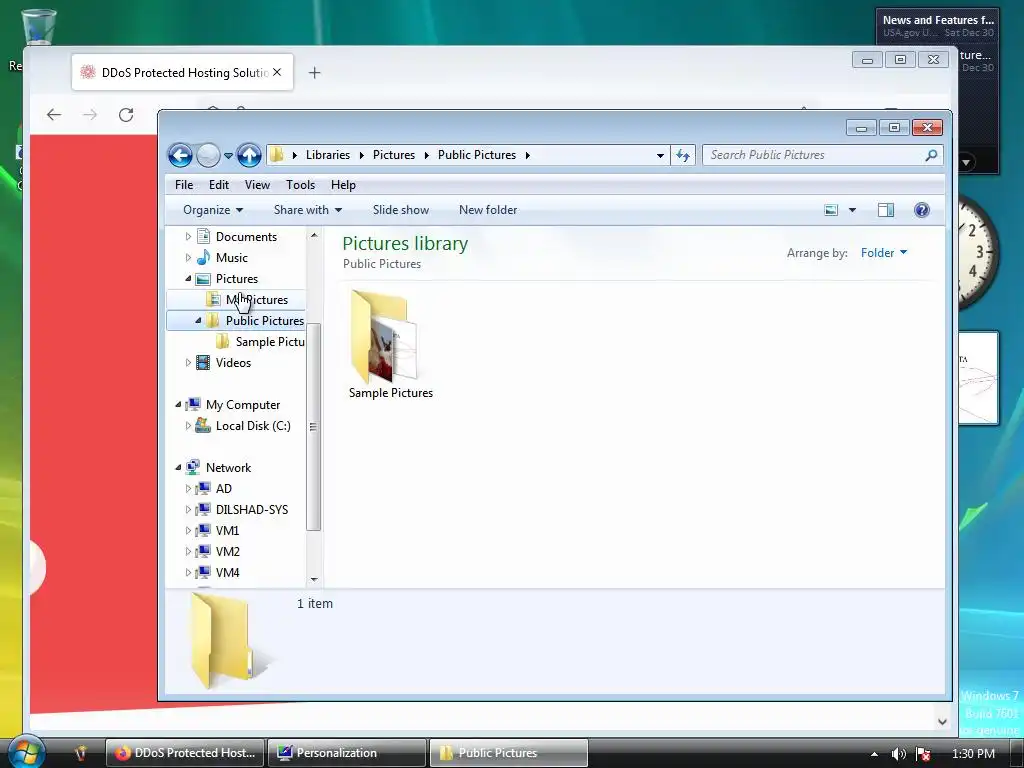Select the DILSHAD-SYS network computer

251,509
